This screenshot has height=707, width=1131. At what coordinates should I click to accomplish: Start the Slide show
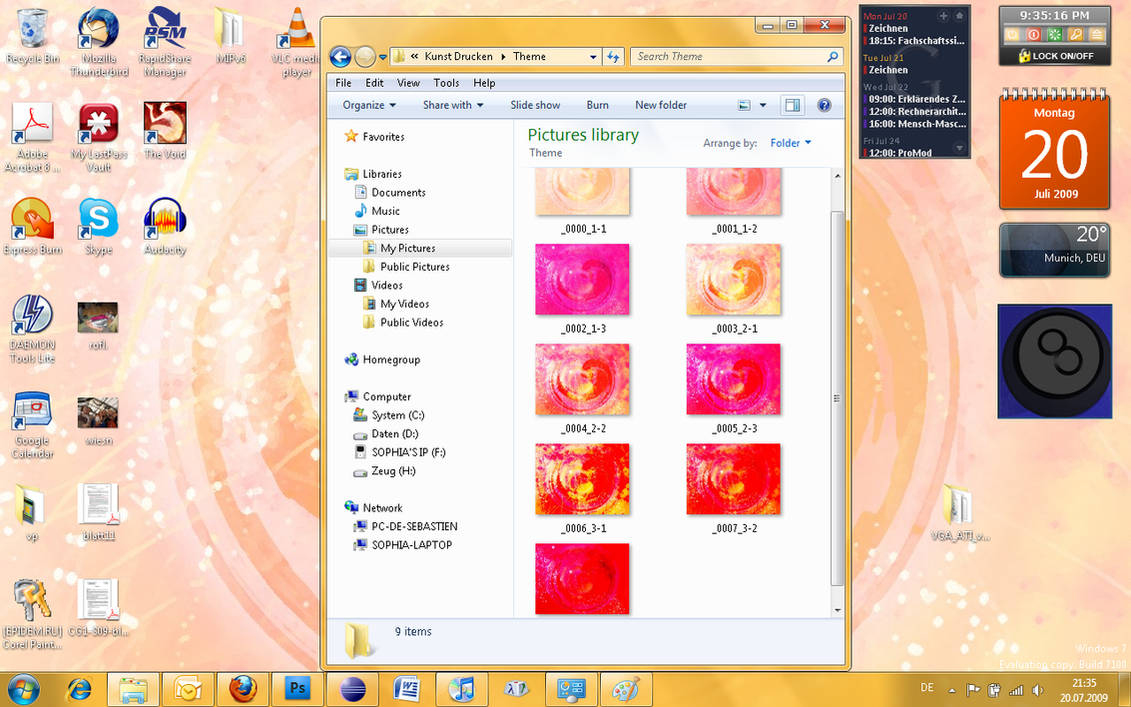pyautogui.click(x=535, y=105)
